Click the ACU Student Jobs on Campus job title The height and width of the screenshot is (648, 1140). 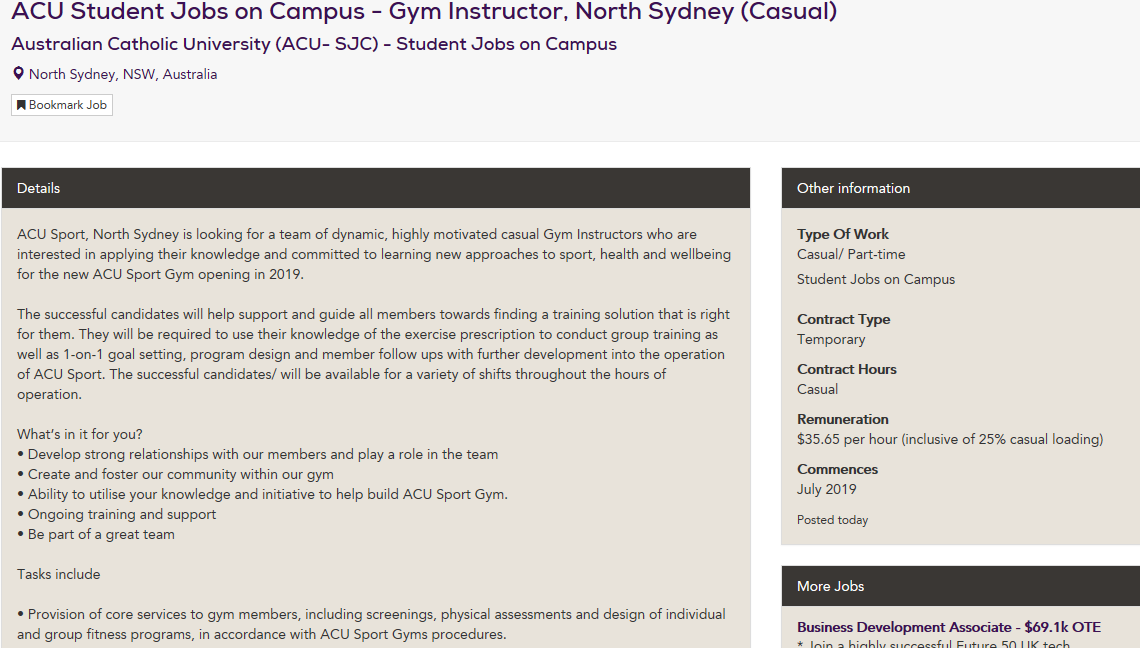[x=425, y=12]
